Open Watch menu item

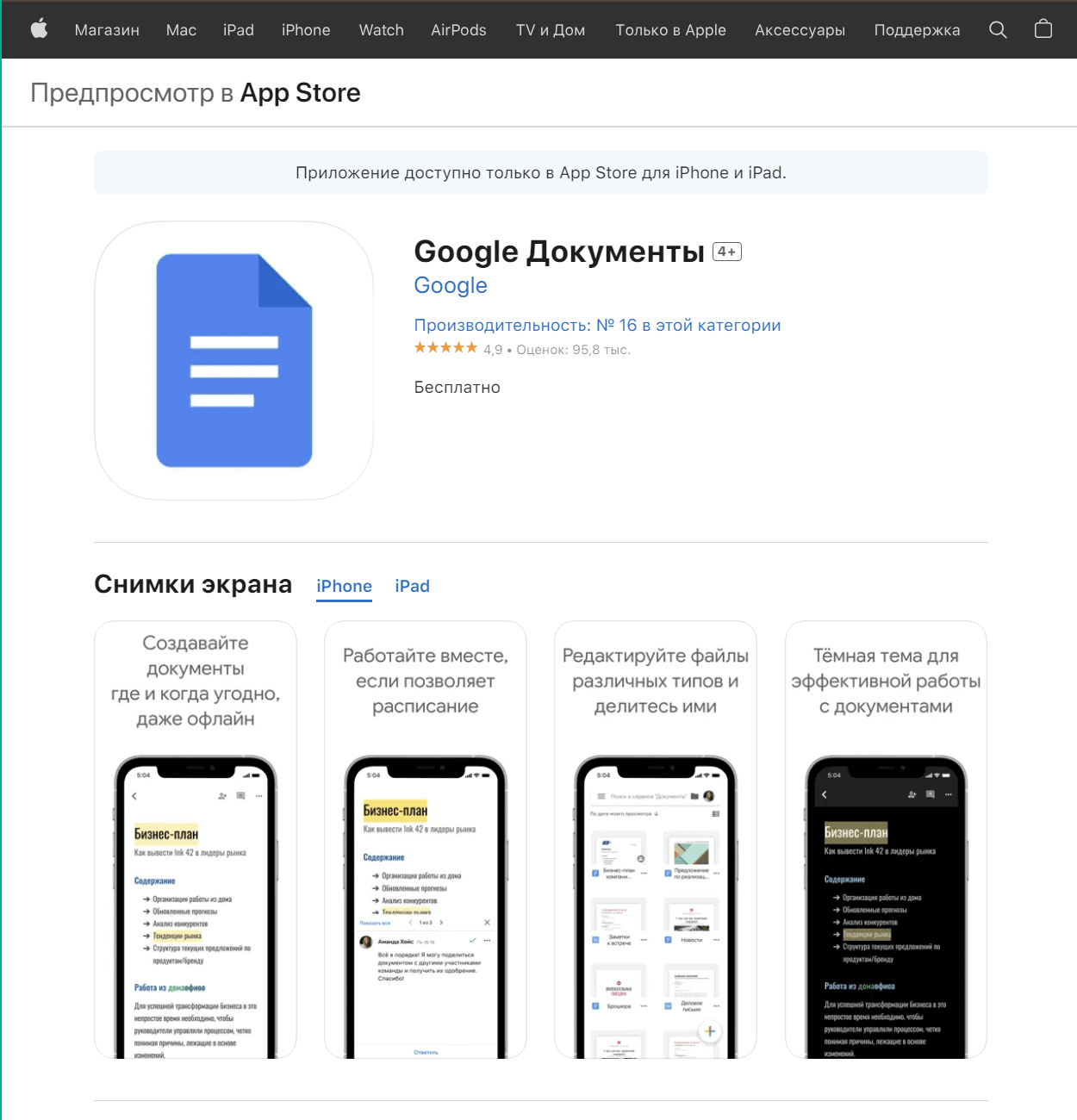[x=382, y=30]
